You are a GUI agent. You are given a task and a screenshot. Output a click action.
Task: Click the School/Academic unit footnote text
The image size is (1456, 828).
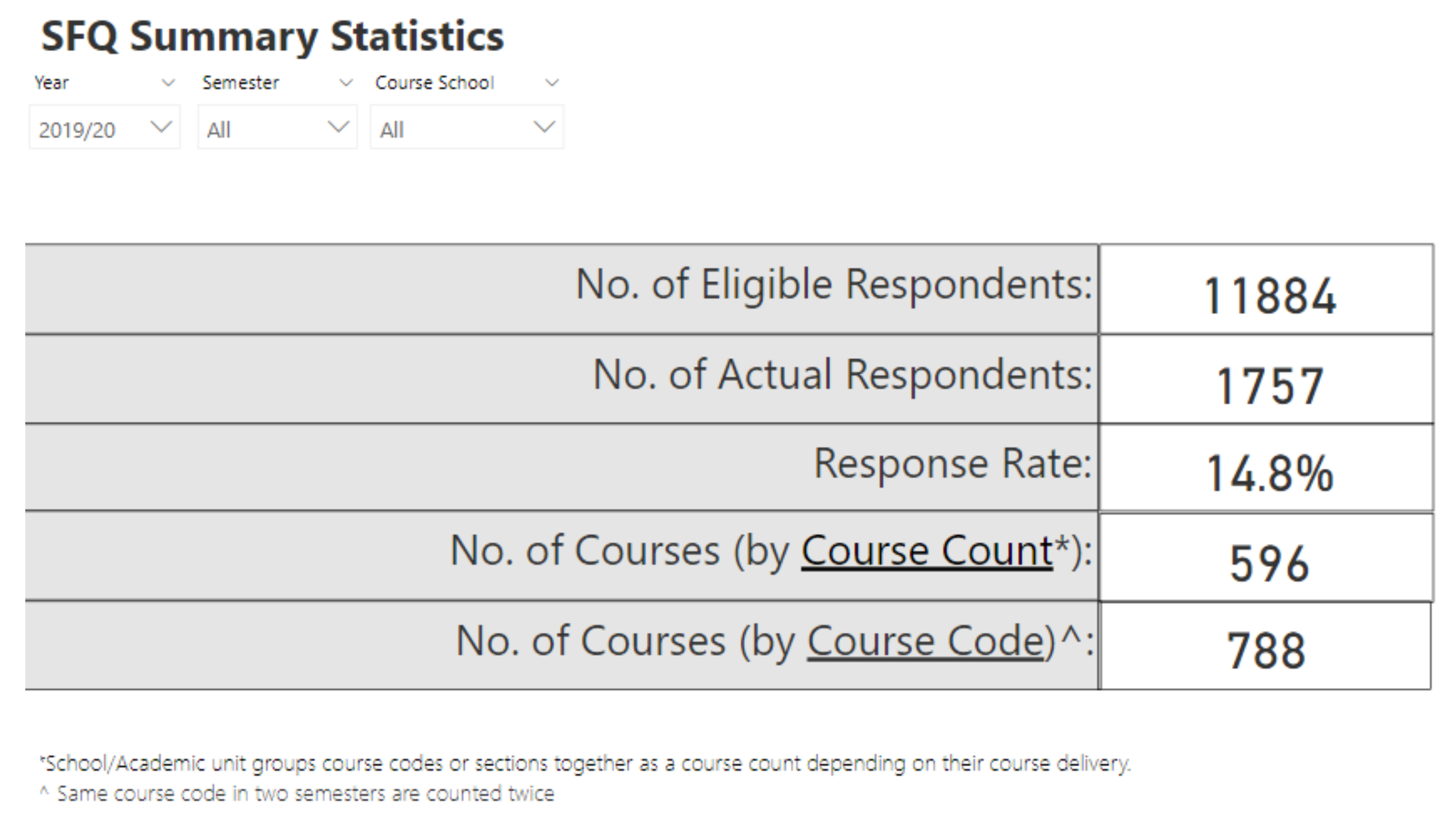click(586, 764)
